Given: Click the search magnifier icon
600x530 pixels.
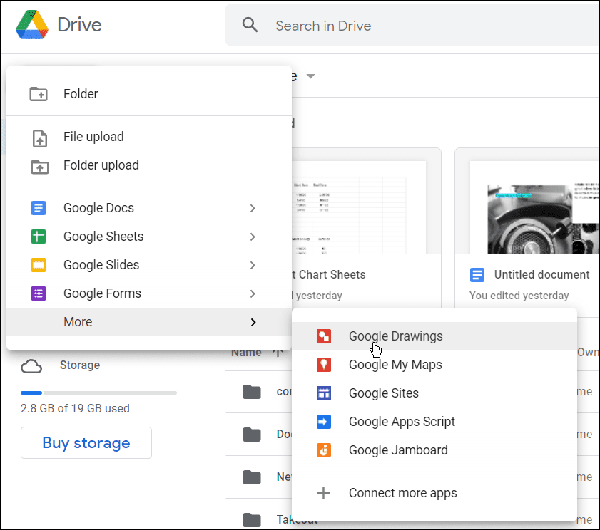Looking at the screenshot, I should 250,25.
